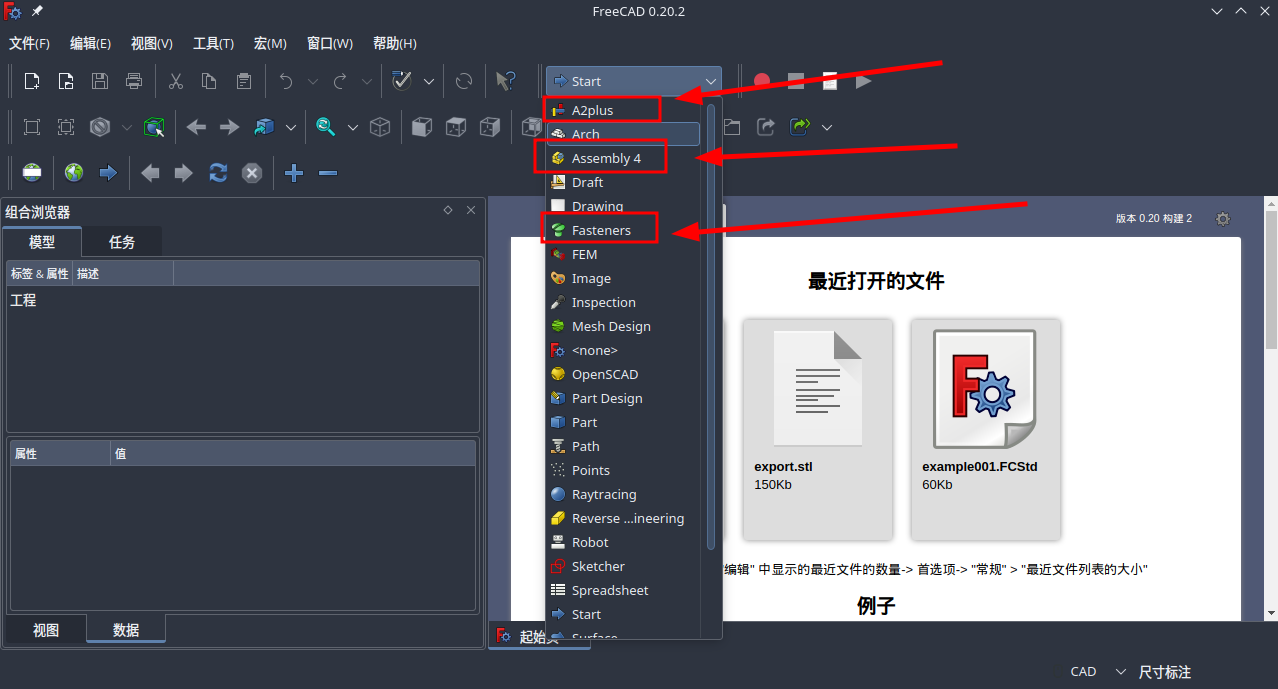Click the link navigation blue box icon
Screen dimensions: 1278x689
pyautogui.click(x=264, y=127)
